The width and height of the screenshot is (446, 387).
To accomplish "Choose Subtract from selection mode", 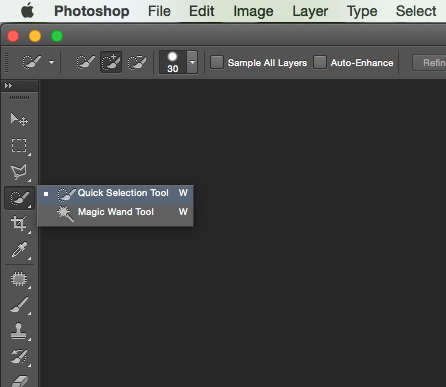I will [x=137, y=62].
